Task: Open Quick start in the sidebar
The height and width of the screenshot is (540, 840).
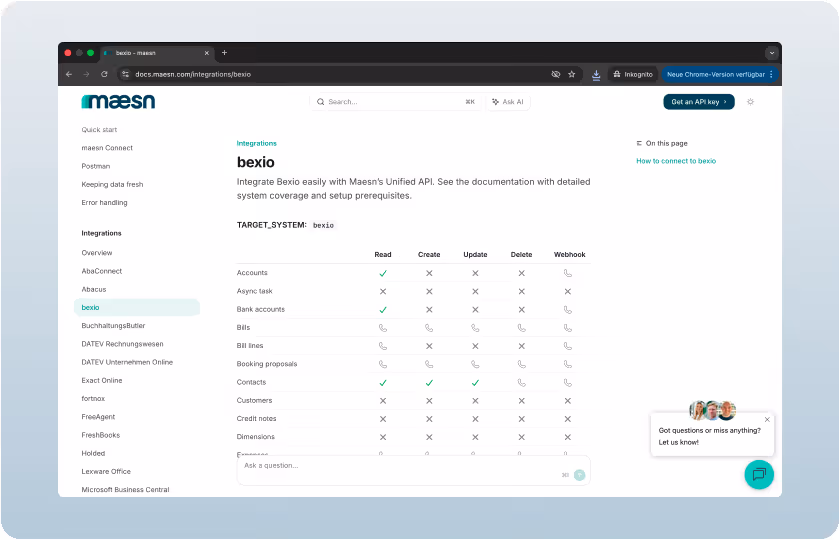Action: 99,130
